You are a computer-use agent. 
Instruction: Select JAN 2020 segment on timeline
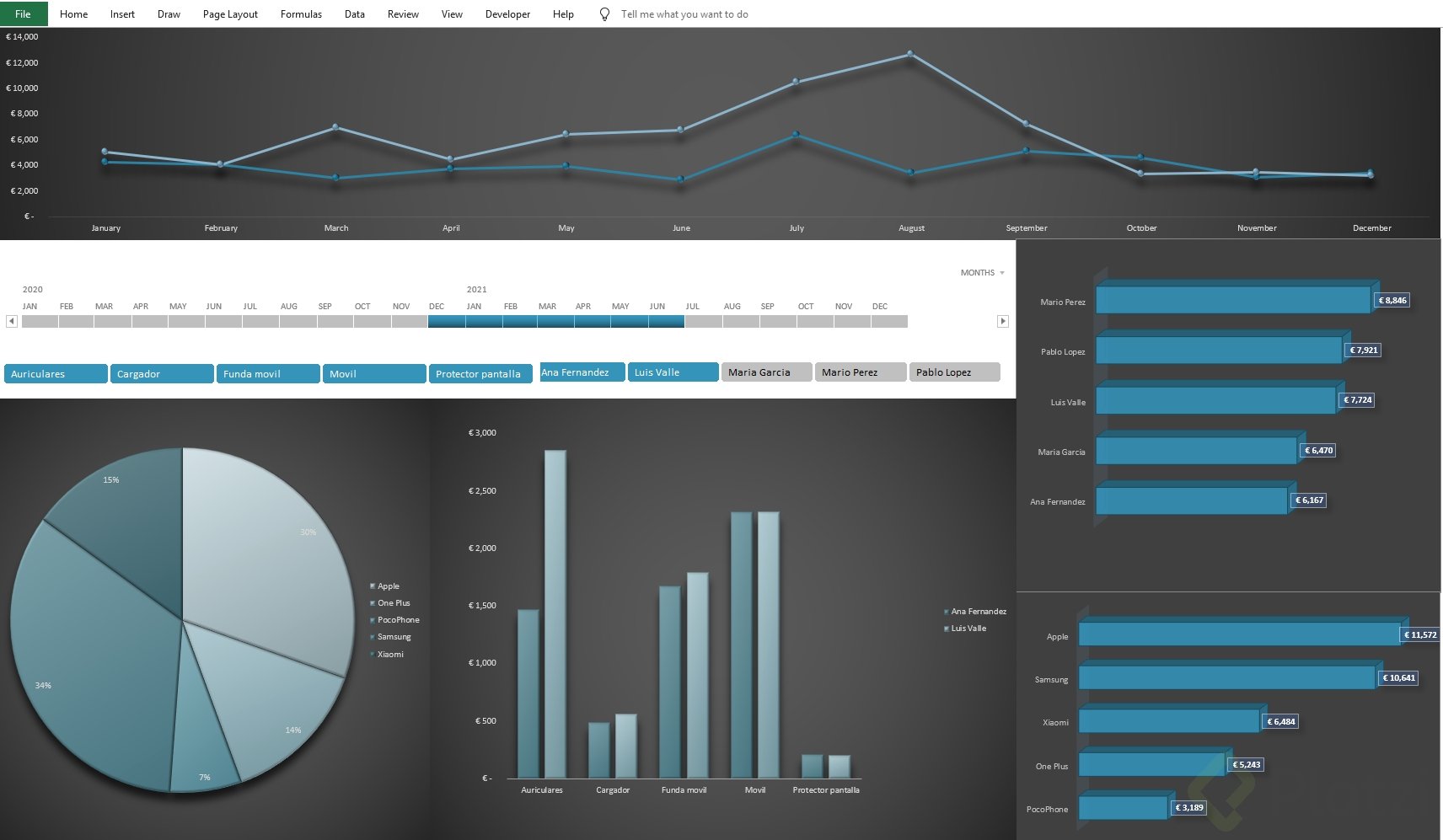pyautogui.click(x=40, y=321)
